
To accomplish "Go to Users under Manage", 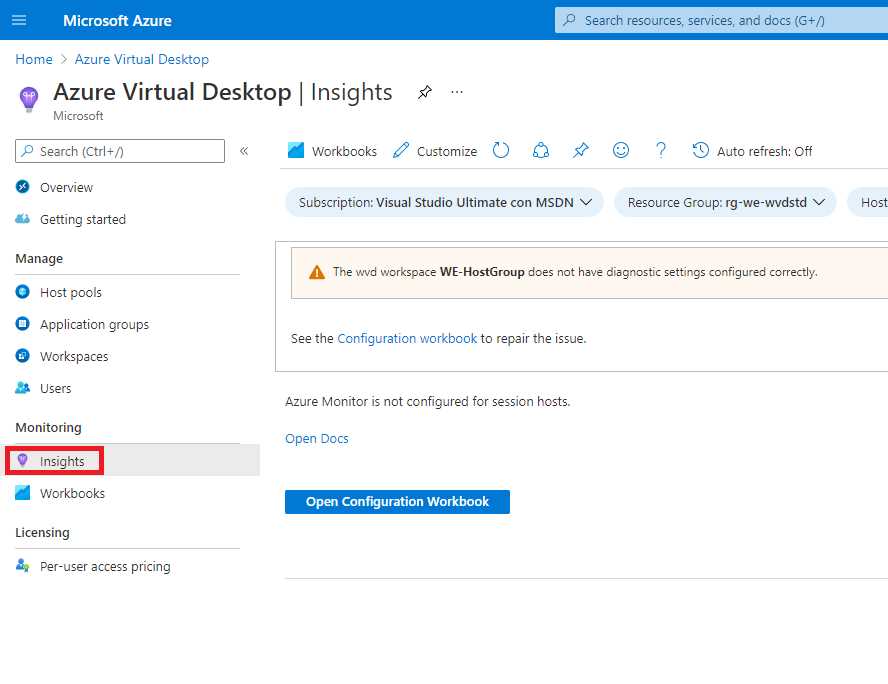I will pyautogui.click(x=57, y=388).
